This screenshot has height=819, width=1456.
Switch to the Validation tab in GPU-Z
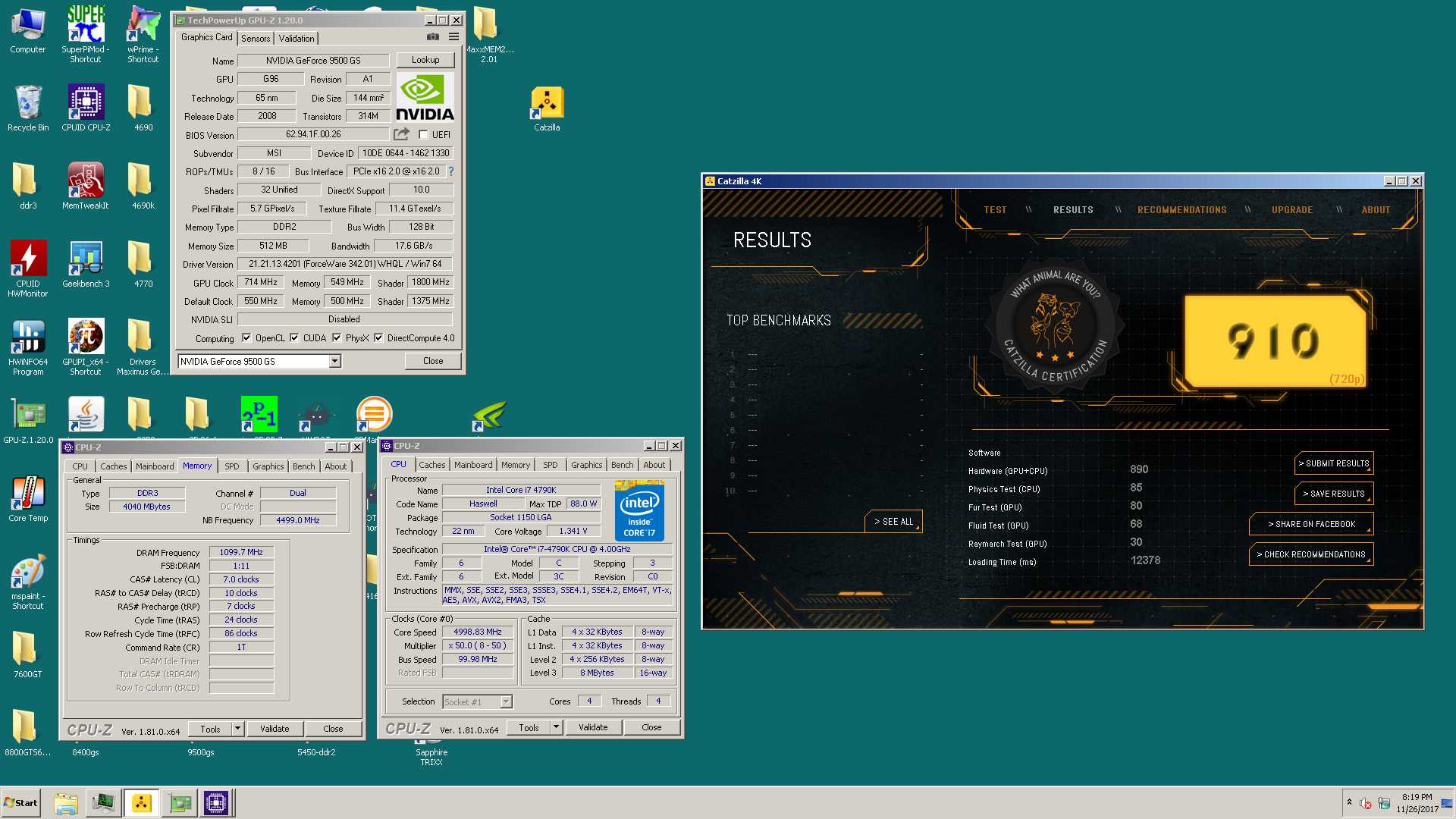click(x=297, y=38)
